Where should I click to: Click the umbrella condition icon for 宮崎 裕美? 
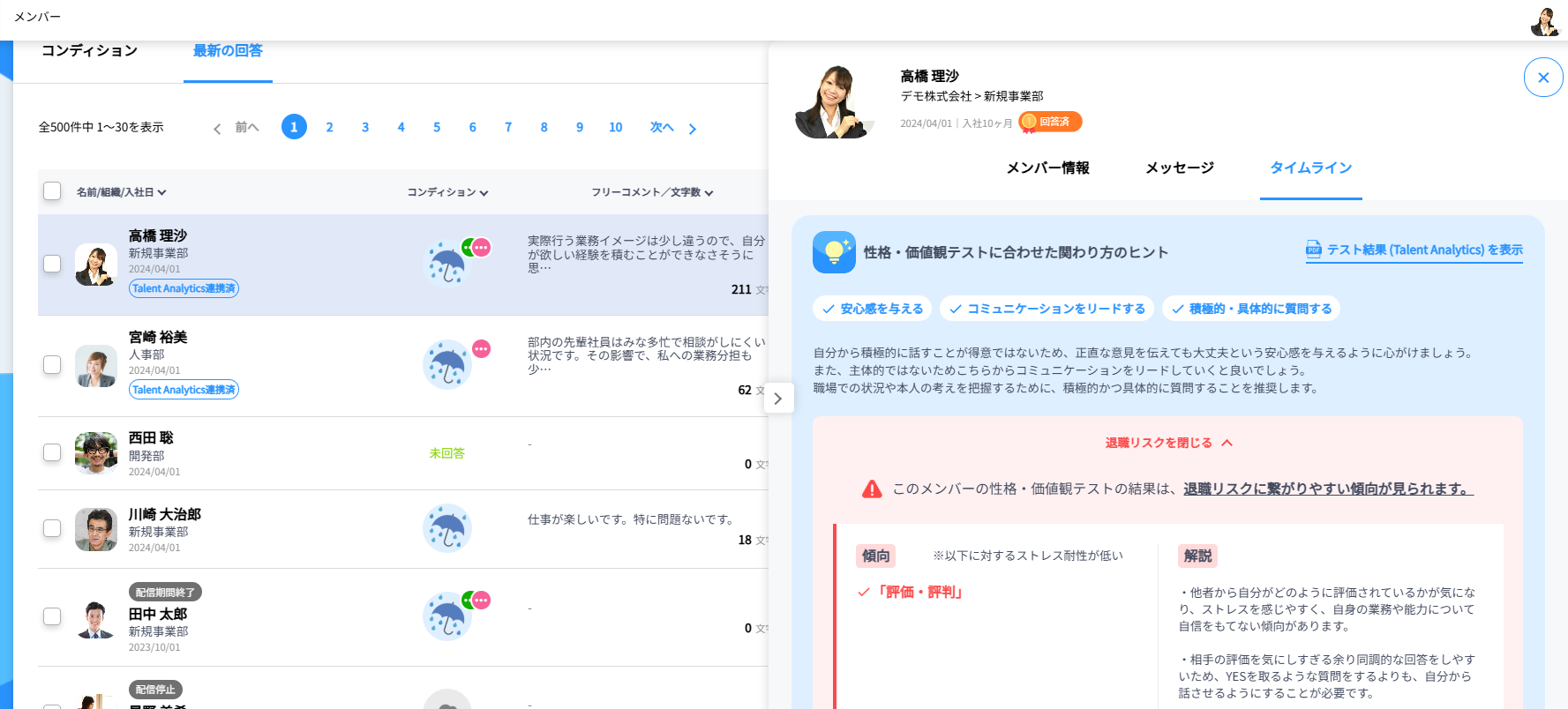point(447,364)
